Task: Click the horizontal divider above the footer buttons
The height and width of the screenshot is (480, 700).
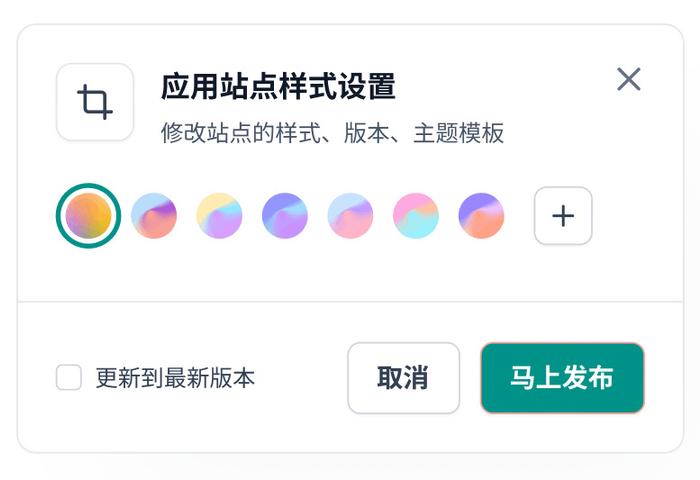Action: click(x=350, y=301)
